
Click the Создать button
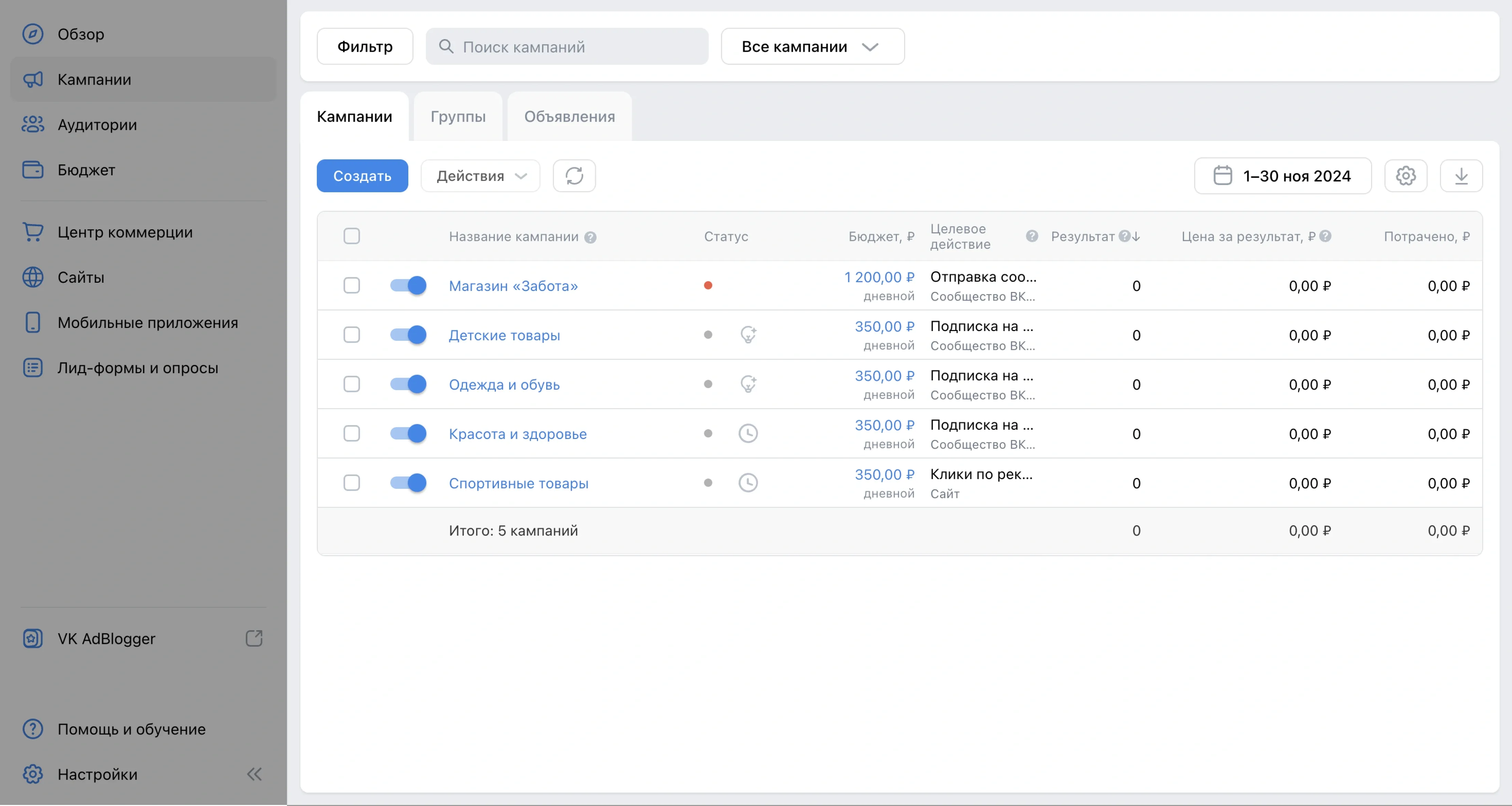pos(362,175)
